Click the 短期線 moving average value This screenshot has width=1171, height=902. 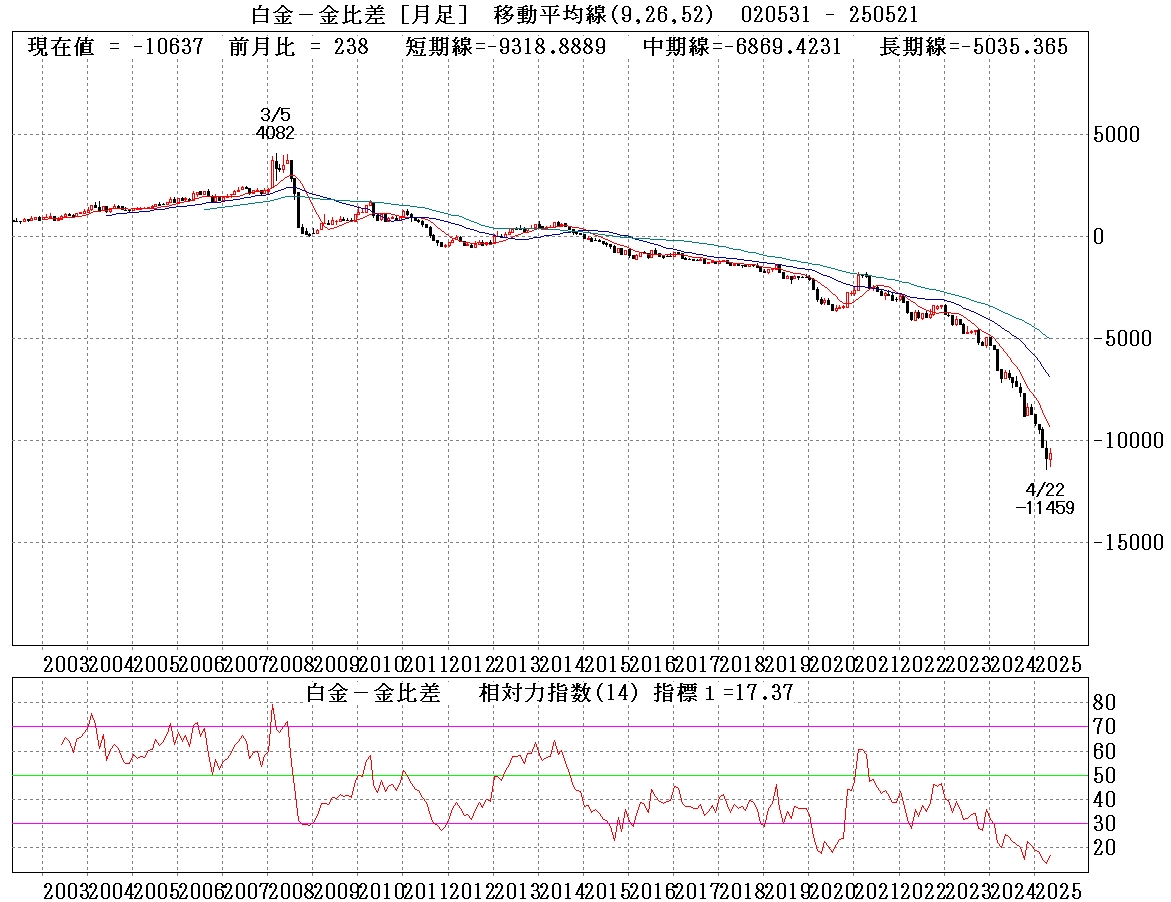[506, 47]
